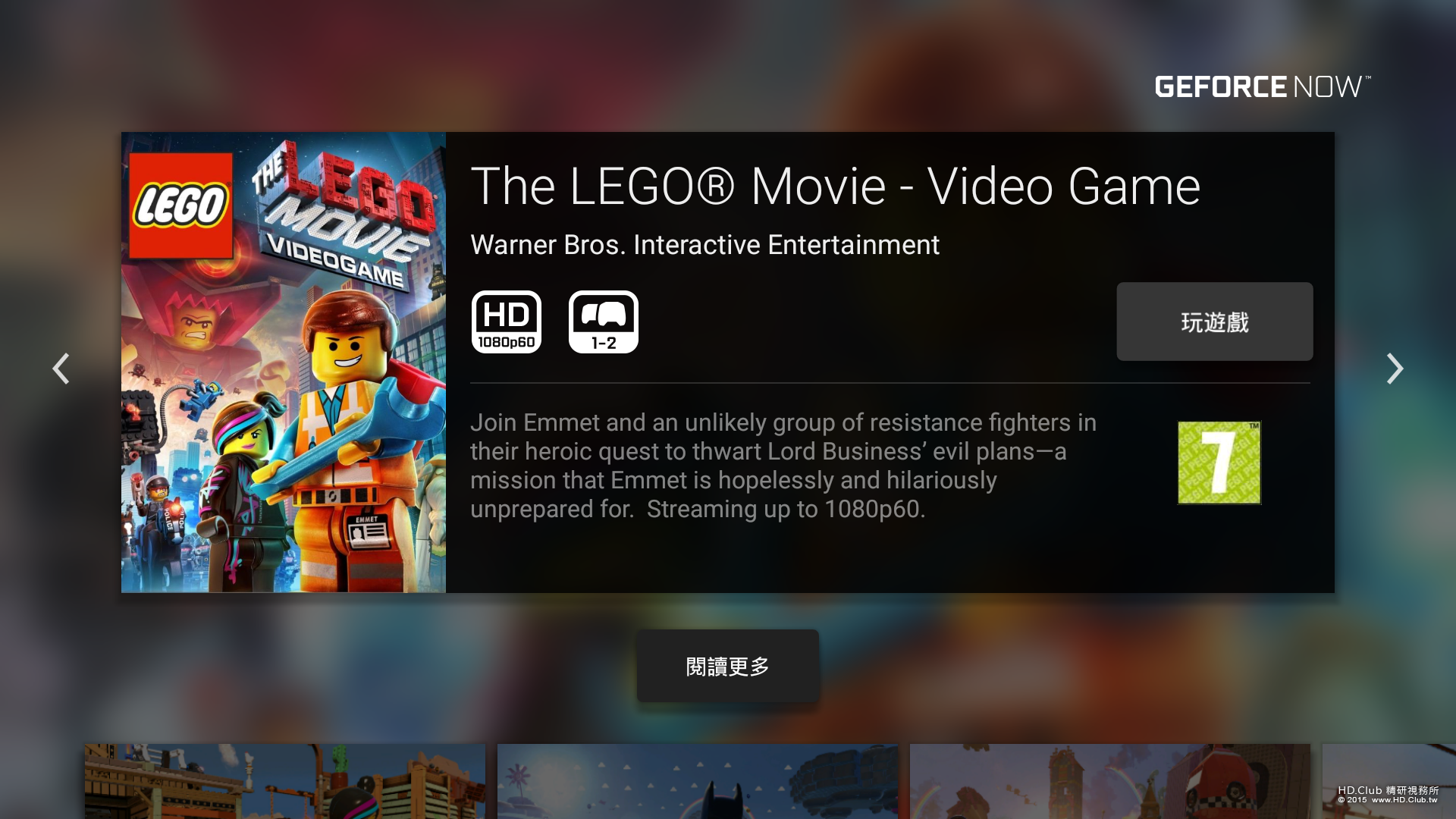Click the 1-2 players controller icon

pyautogui.click(x=604, y=322)
